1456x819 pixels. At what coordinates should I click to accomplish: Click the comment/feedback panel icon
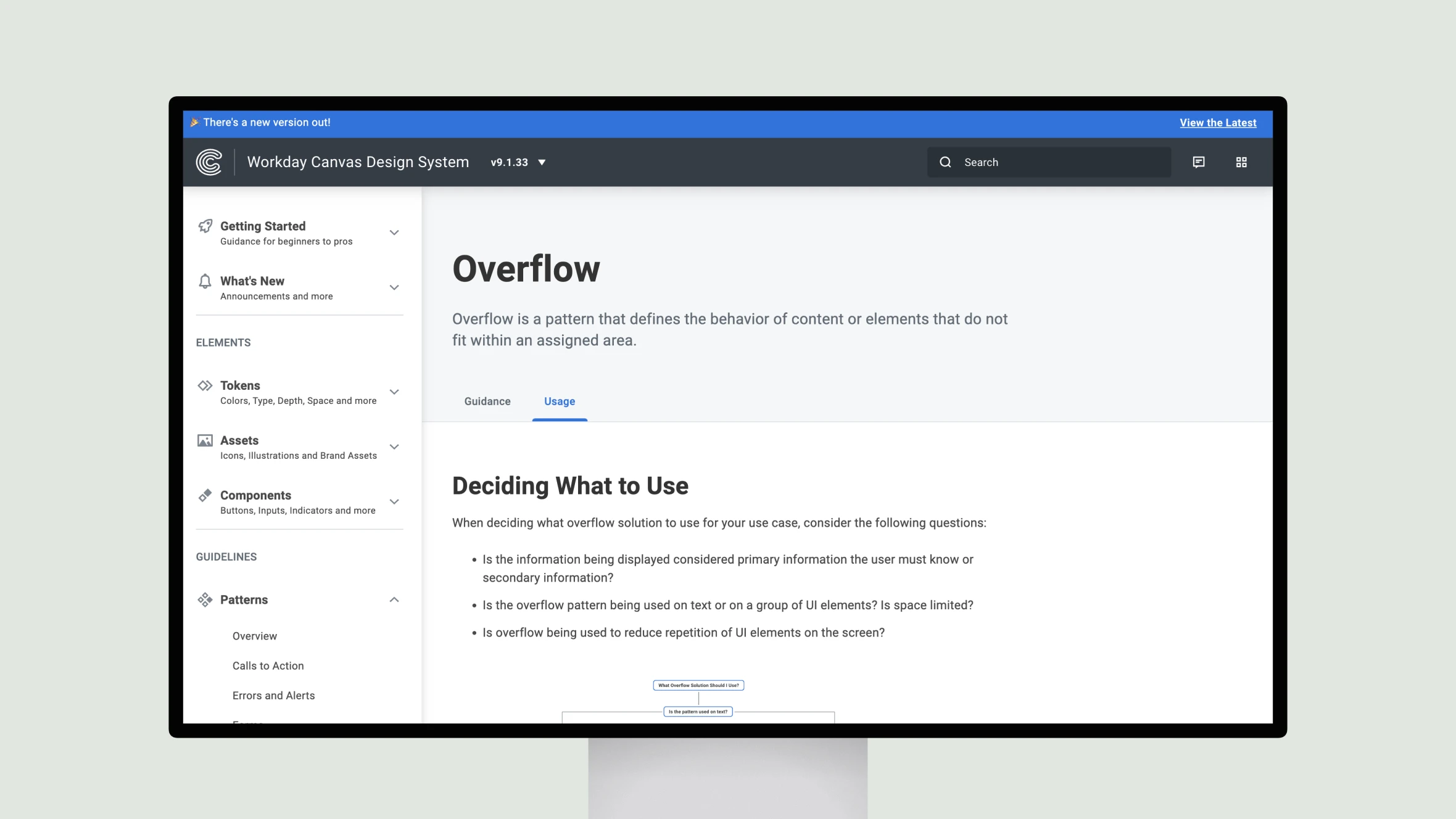coord(1199,162)
